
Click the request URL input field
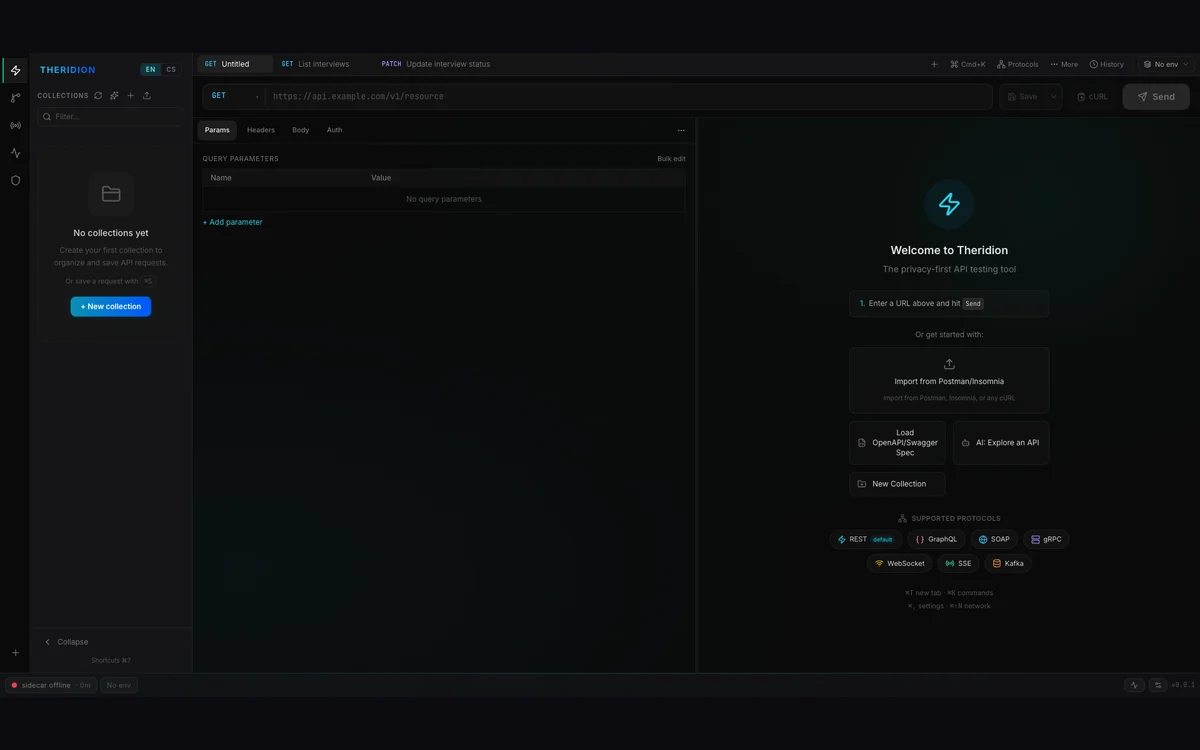coord(629,96)
